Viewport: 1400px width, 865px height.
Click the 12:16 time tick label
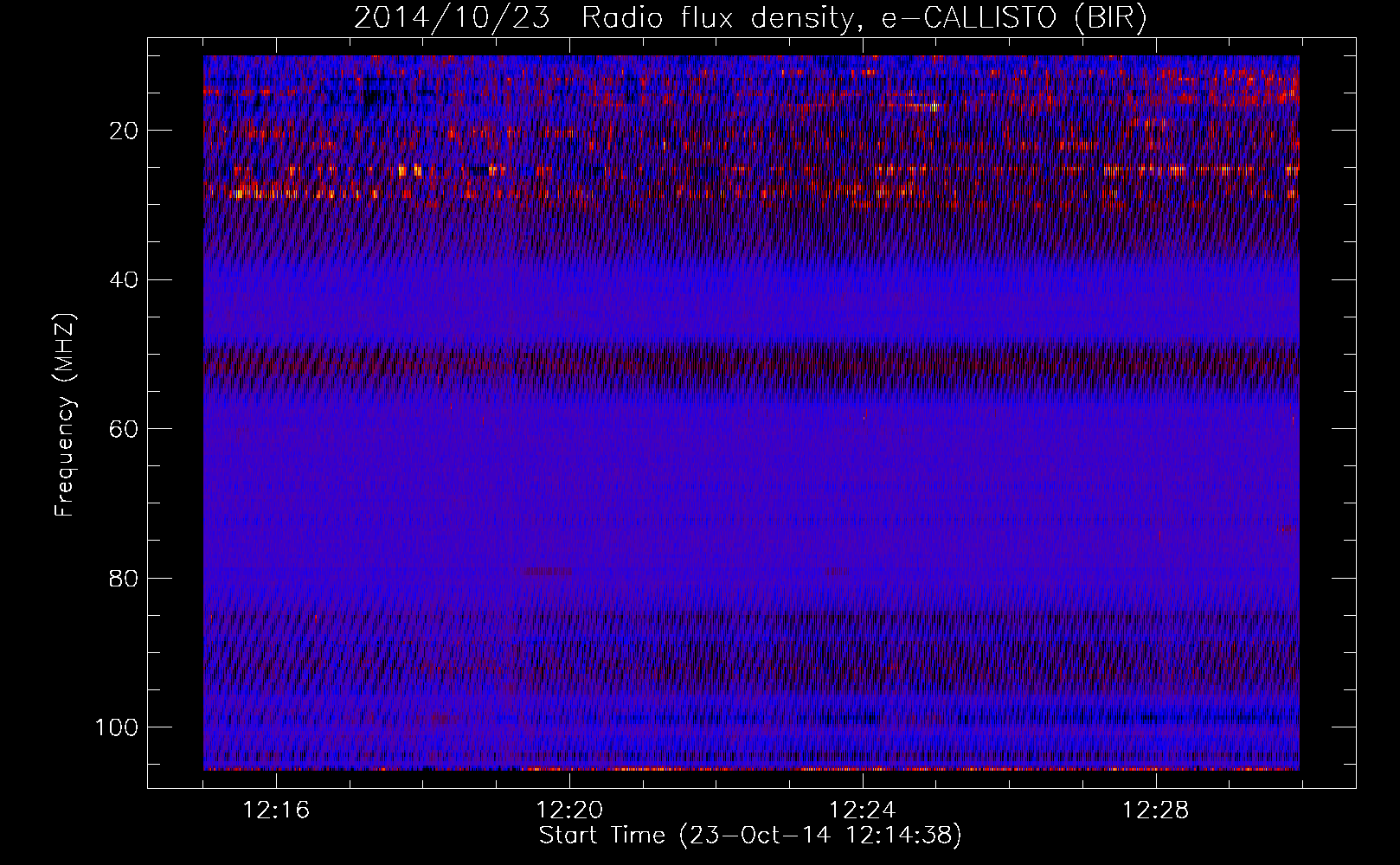click(x=276, y=811)
